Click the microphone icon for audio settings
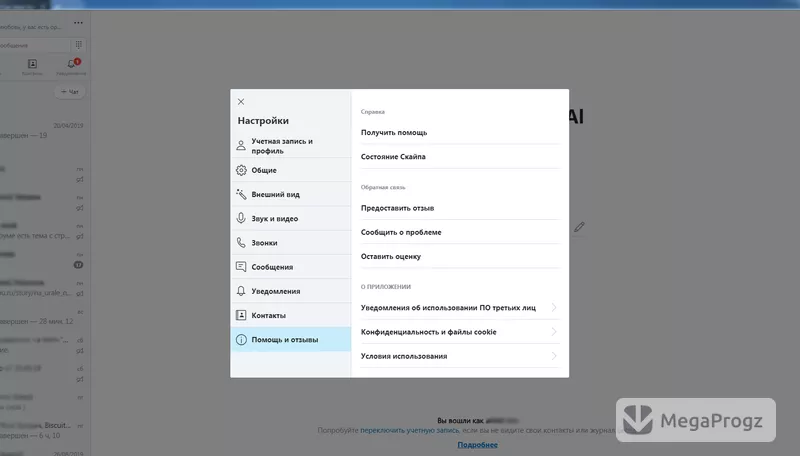Image resolution: width=800 pixels, height=456 pixels. point(241,218)
